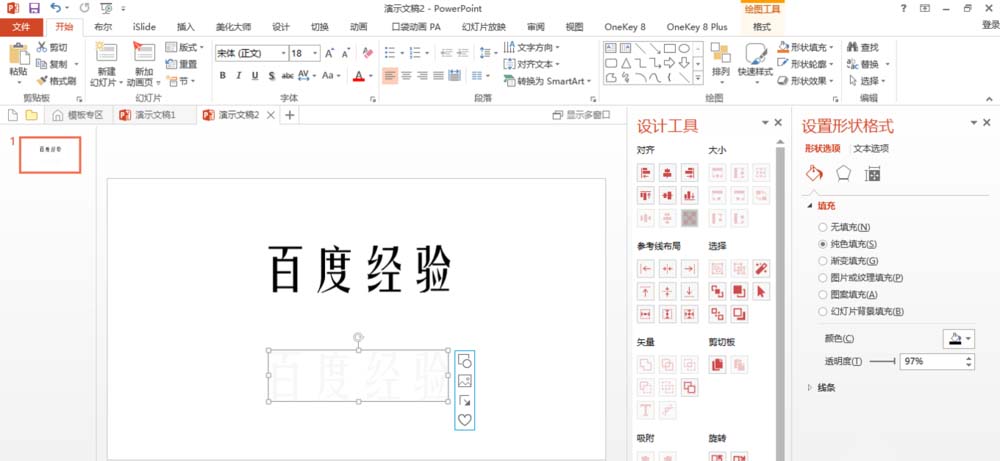This screenshot has width=1000, height=461.
Task: Select the 幻灯片背景填充(B) radio button
Action: pyautogui.click(x=822, y=311)
